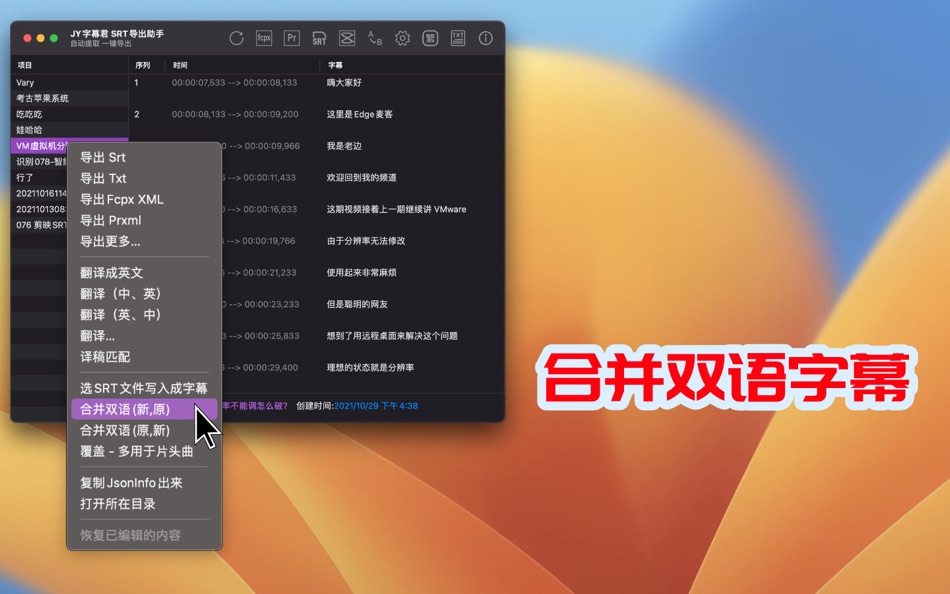
Task: Select project 行了
Action: click(x=39, y=178)
